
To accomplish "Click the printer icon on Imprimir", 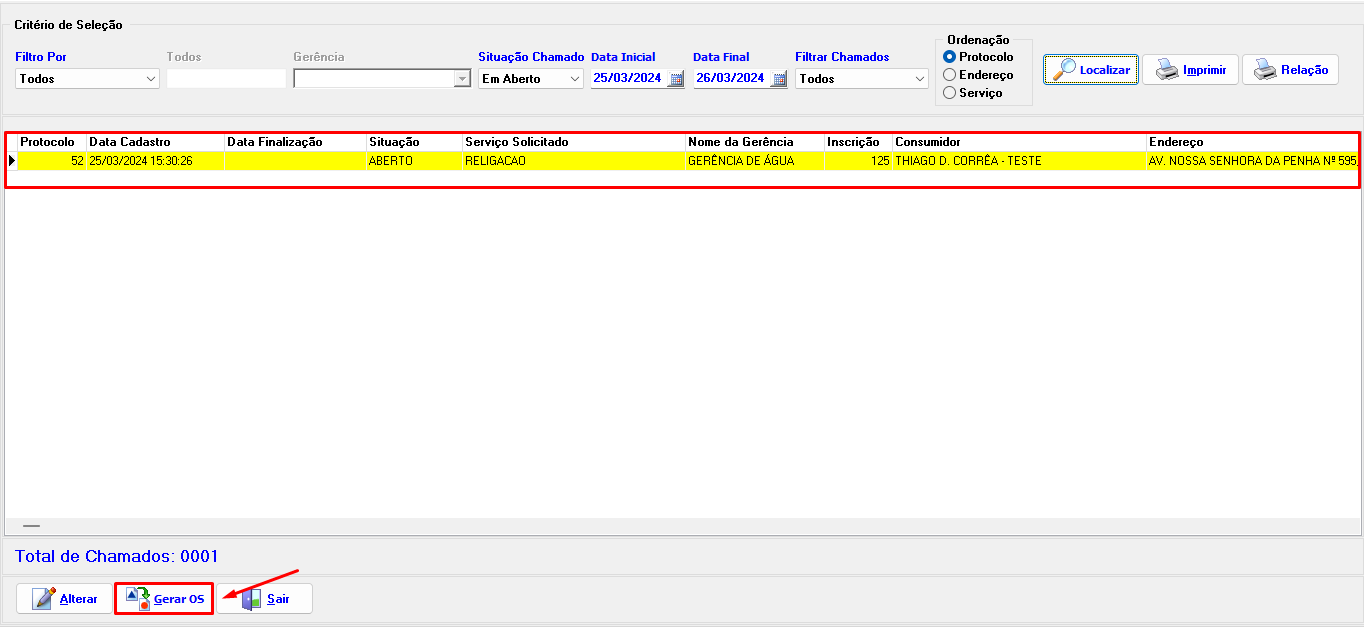I will tap(1166, 70).
